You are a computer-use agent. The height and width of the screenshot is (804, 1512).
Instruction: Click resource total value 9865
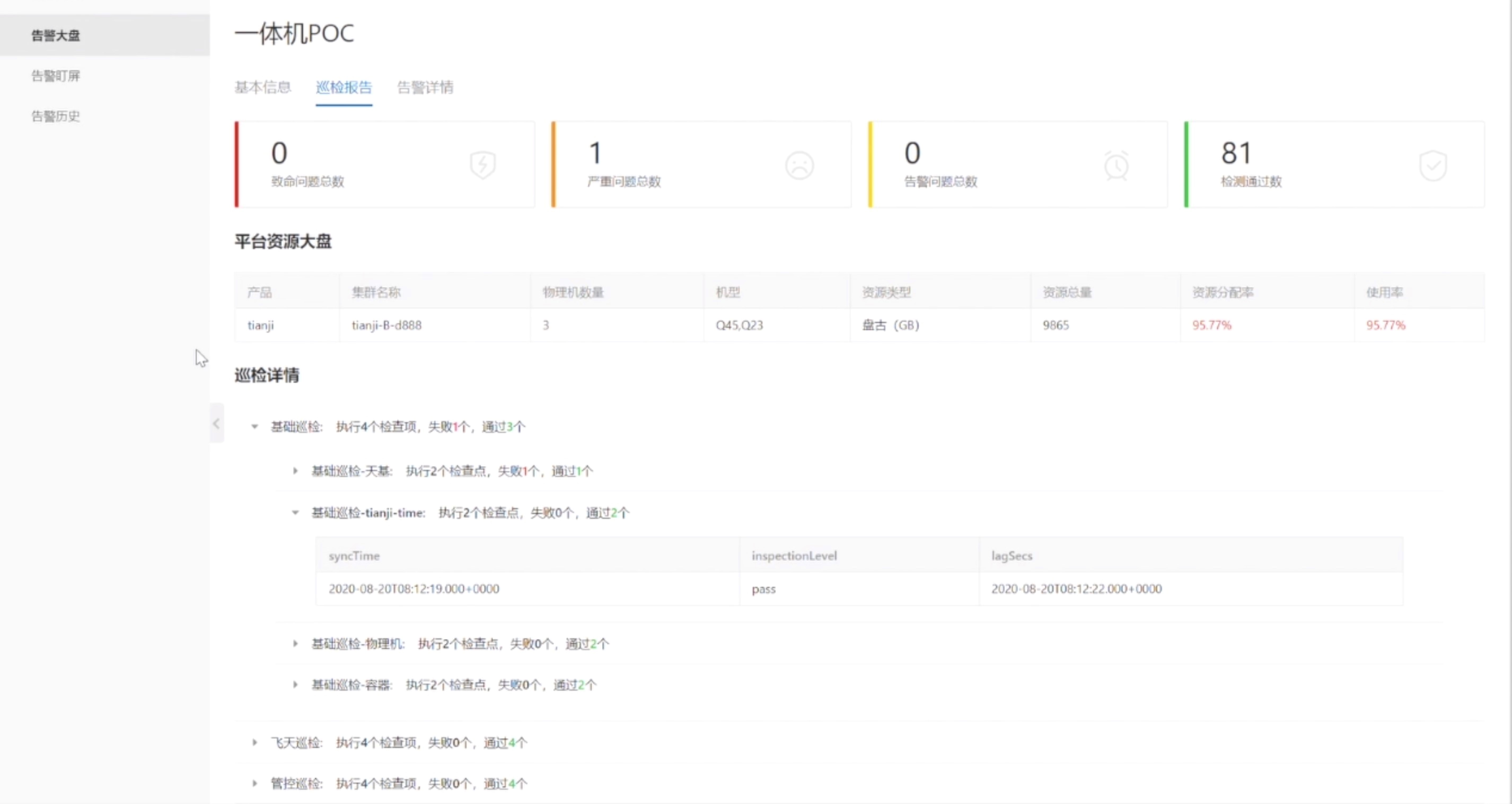[x=1056, y=325]
